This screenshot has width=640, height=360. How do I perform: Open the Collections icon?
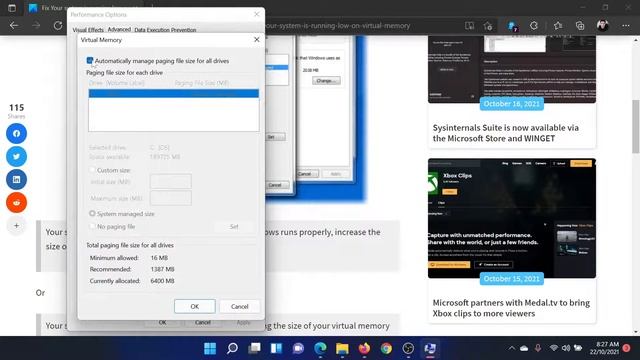[x=580, y=25]
